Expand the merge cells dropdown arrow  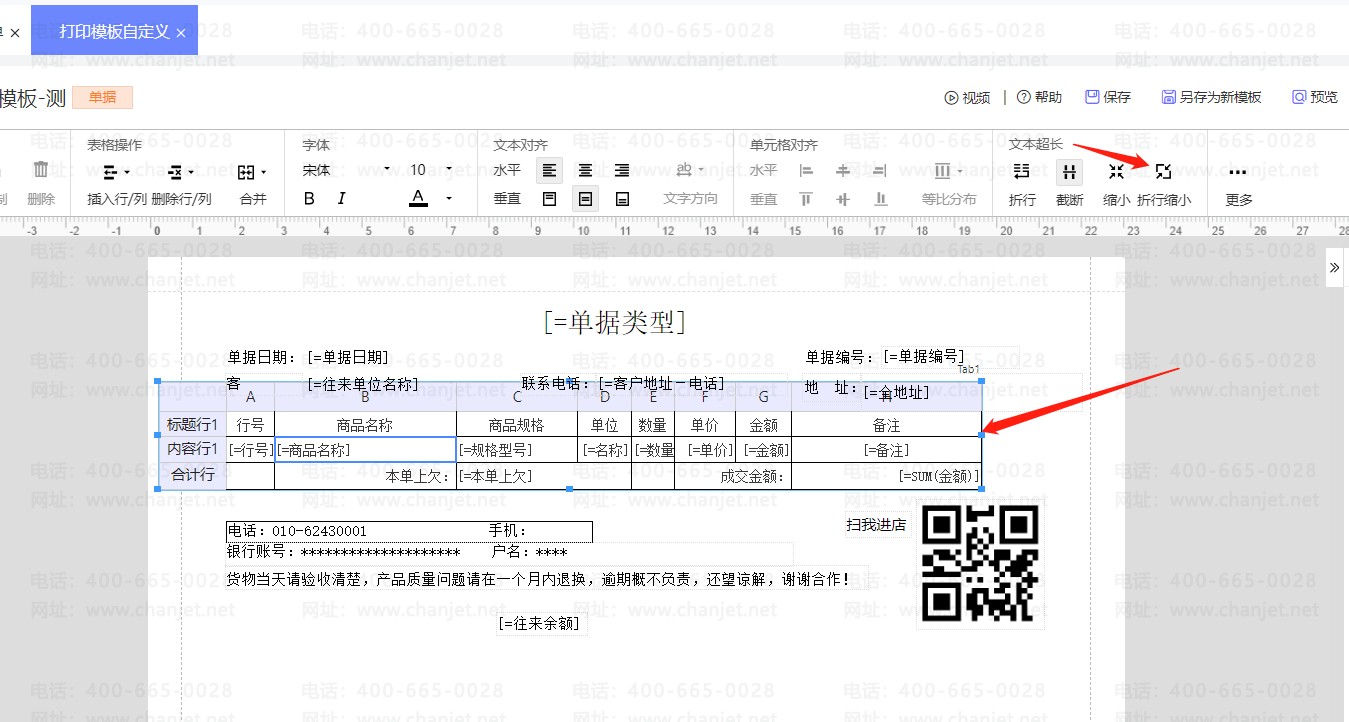263,171
